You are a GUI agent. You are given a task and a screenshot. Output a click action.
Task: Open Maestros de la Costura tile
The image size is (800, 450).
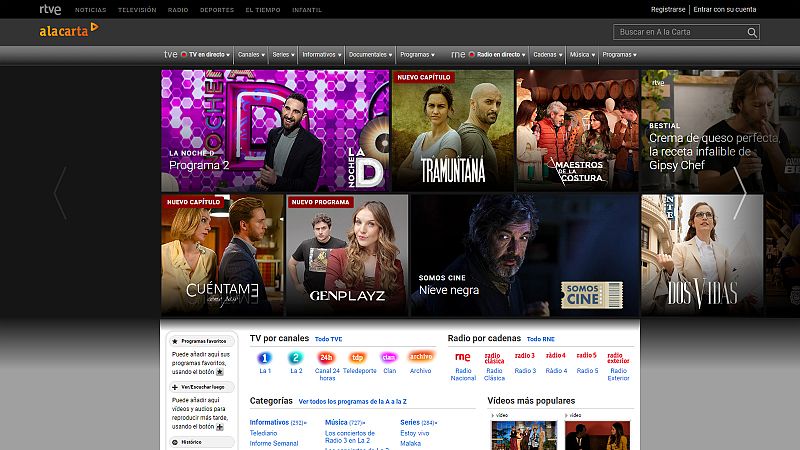577,131
